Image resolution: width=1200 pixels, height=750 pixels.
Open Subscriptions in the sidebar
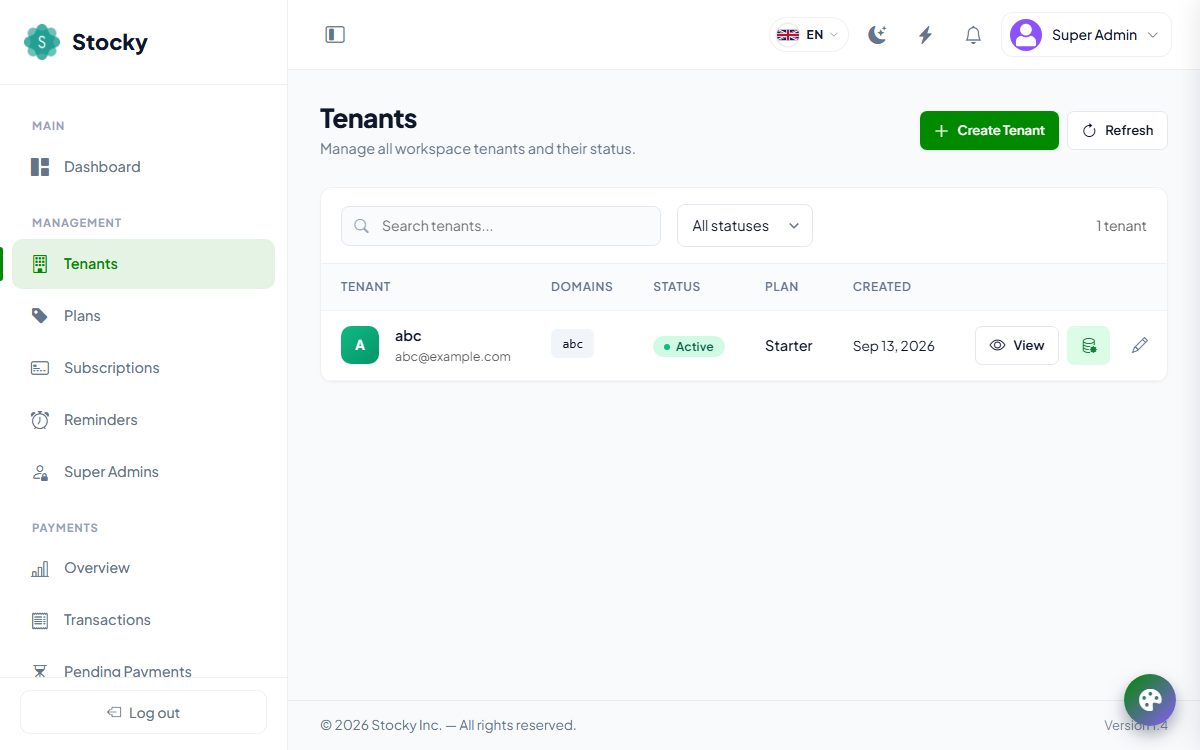[x=144, y=368]
